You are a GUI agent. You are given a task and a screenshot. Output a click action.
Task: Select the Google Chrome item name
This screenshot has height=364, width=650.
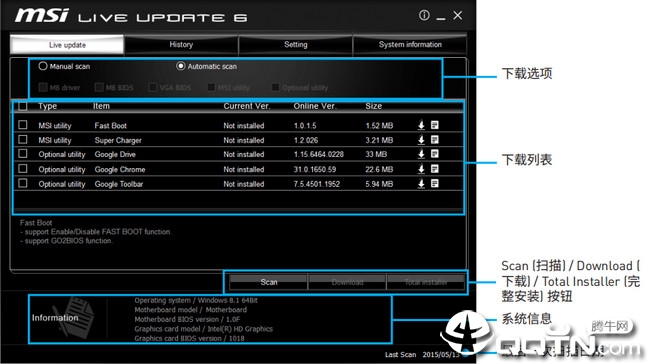pyautogui.click(x=120, y=169)
